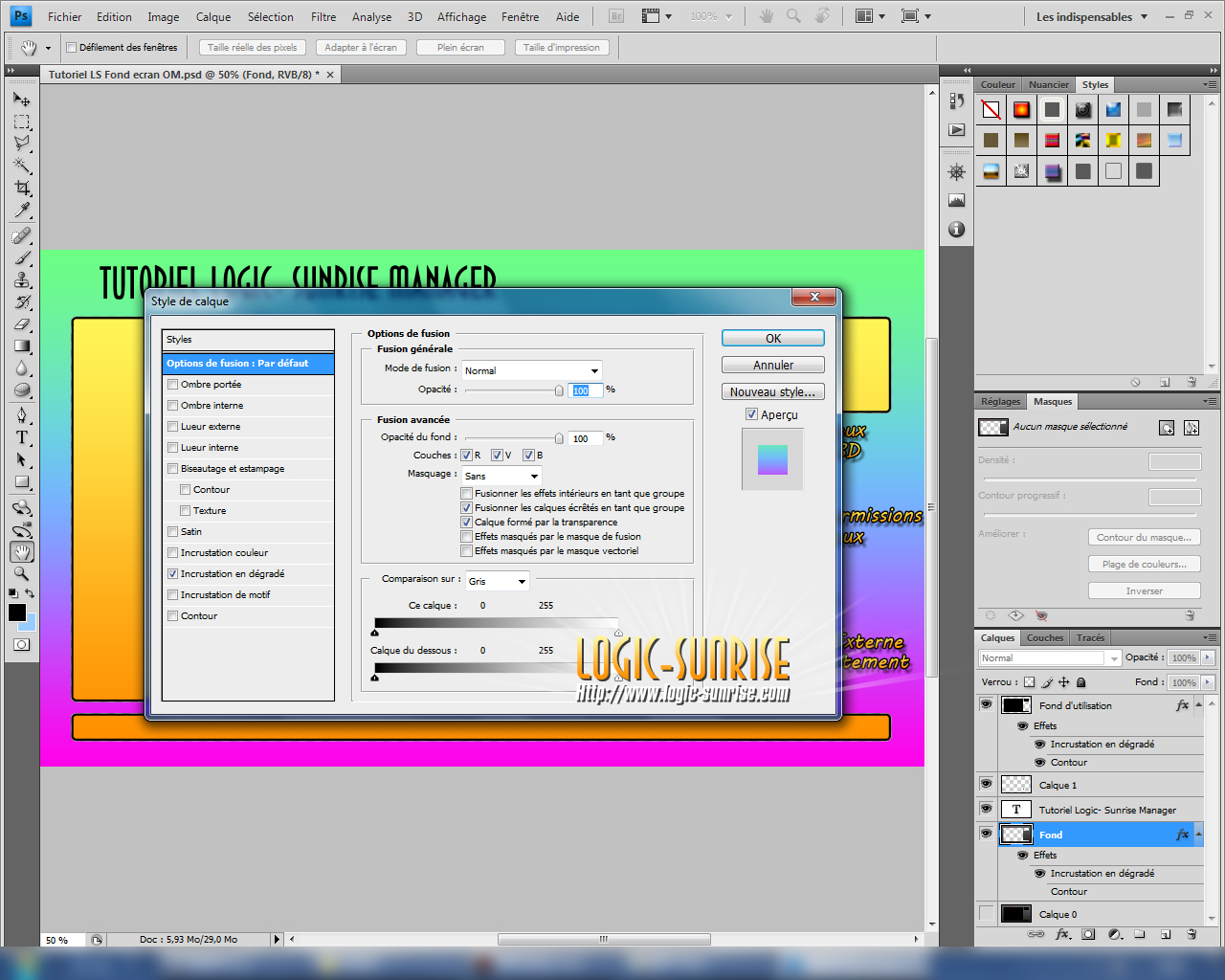
Task: Click the fx layer style icon at panel bottom
Action: point(1062,934)
